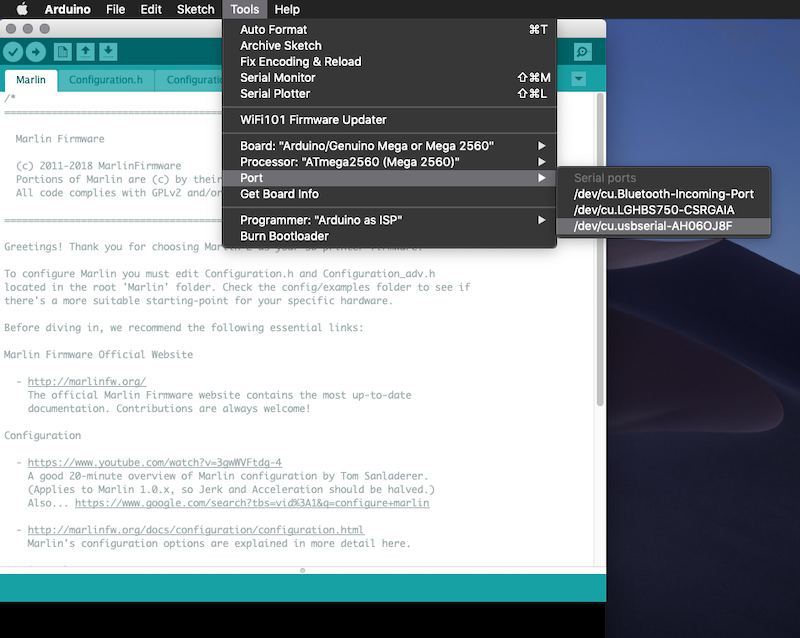800x638 pixels.
Task: Open the Arduino application menu
Action: (x=67, y=9)
